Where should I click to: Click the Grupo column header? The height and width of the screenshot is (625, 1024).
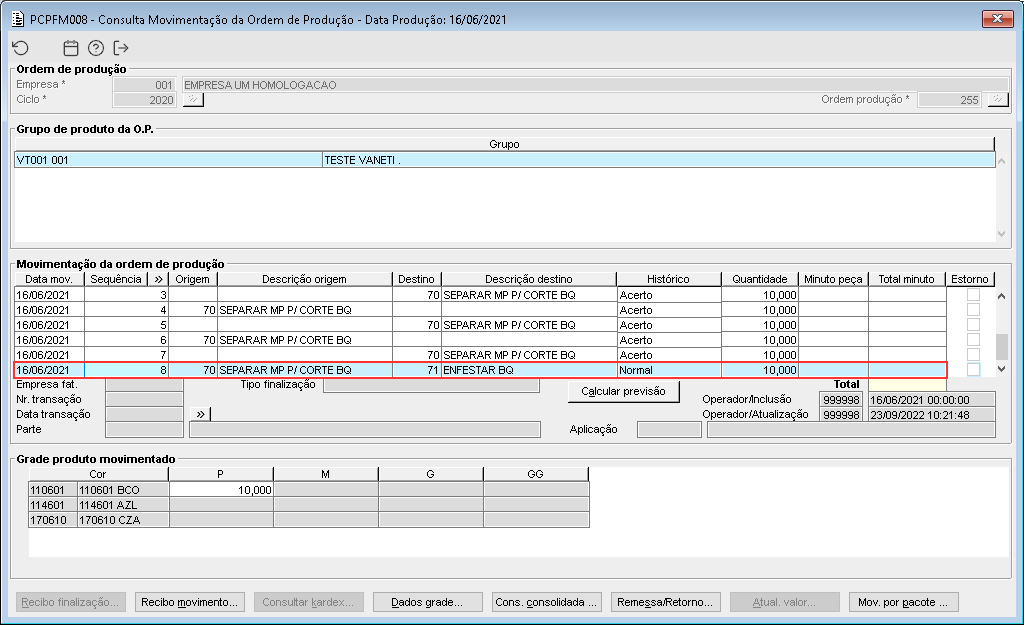click(504, 144)
